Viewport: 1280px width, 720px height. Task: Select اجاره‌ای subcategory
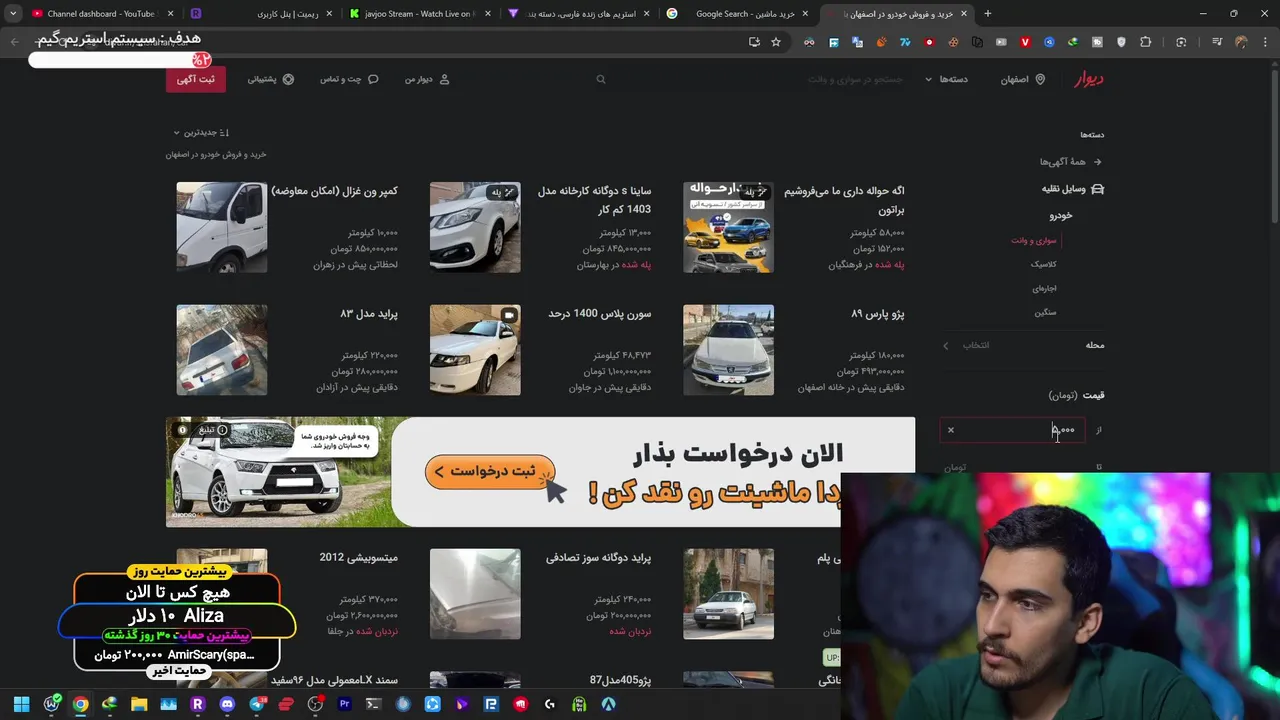point(1044,288)
